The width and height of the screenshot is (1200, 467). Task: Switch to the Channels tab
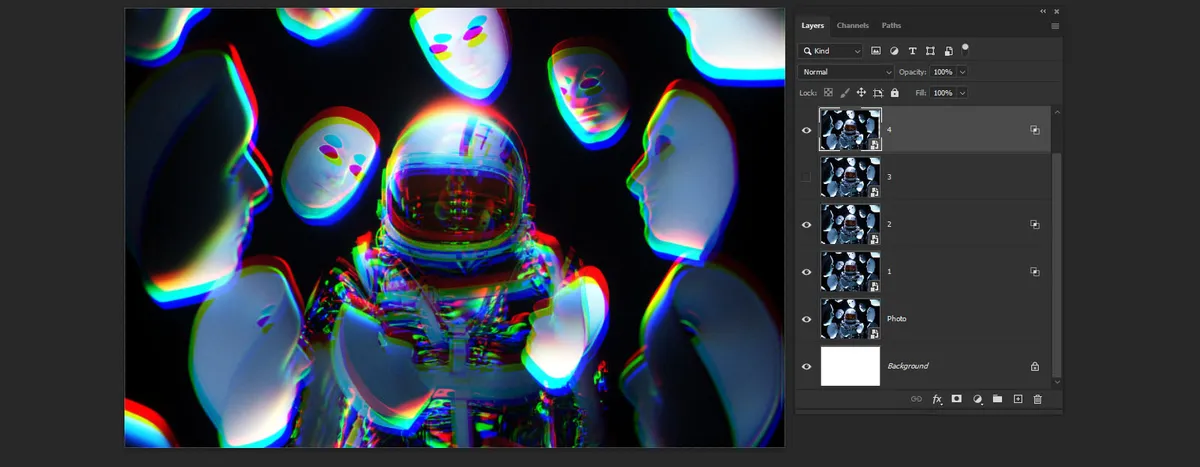pyautogui.click(x=852, y=26)
